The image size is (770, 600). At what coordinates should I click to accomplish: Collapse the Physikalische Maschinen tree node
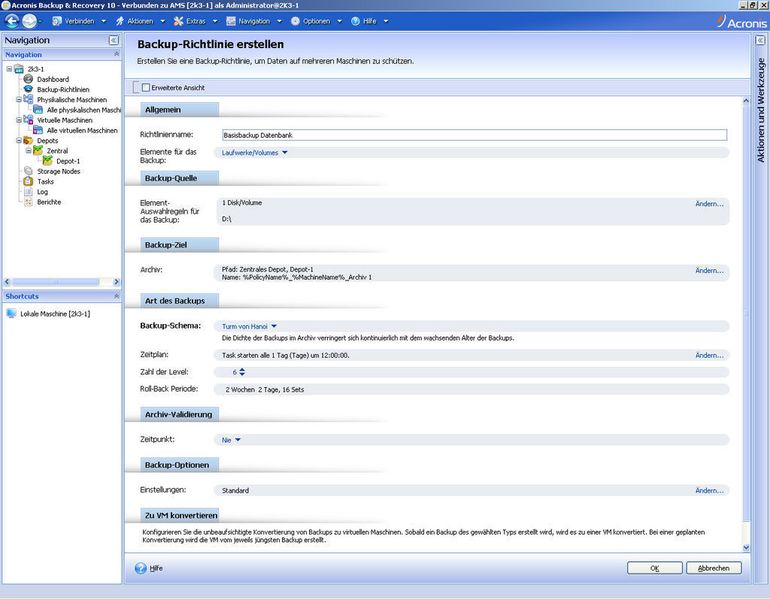[x=19, y=100]
